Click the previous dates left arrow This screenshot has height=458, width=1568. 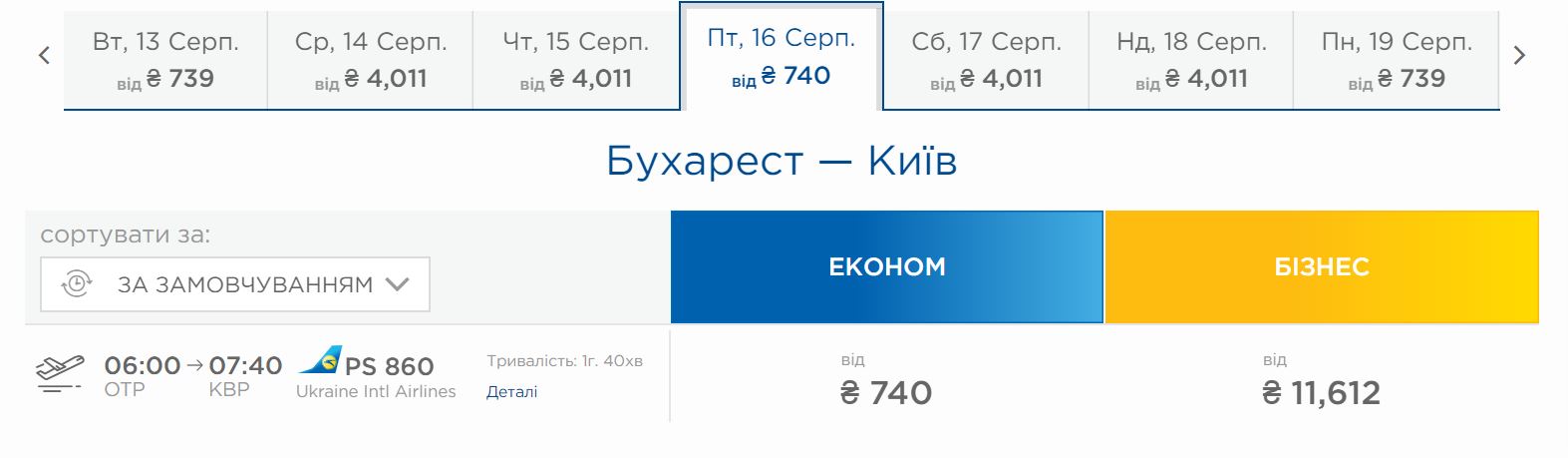44,56
